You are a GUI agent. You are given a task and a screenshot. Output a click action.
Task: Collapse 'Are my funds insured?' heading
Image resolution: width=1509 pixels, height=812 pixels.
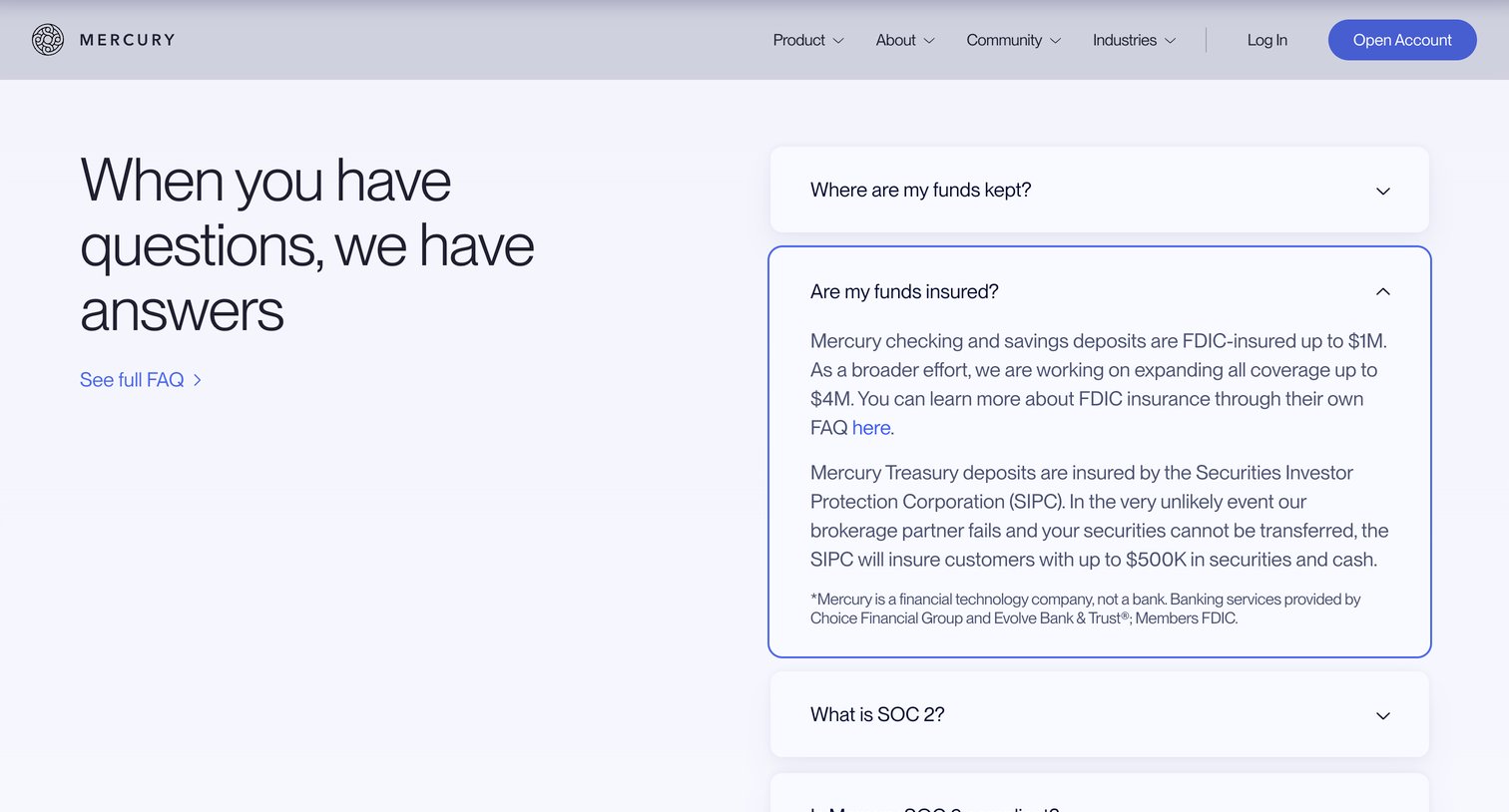coord(904,291)
